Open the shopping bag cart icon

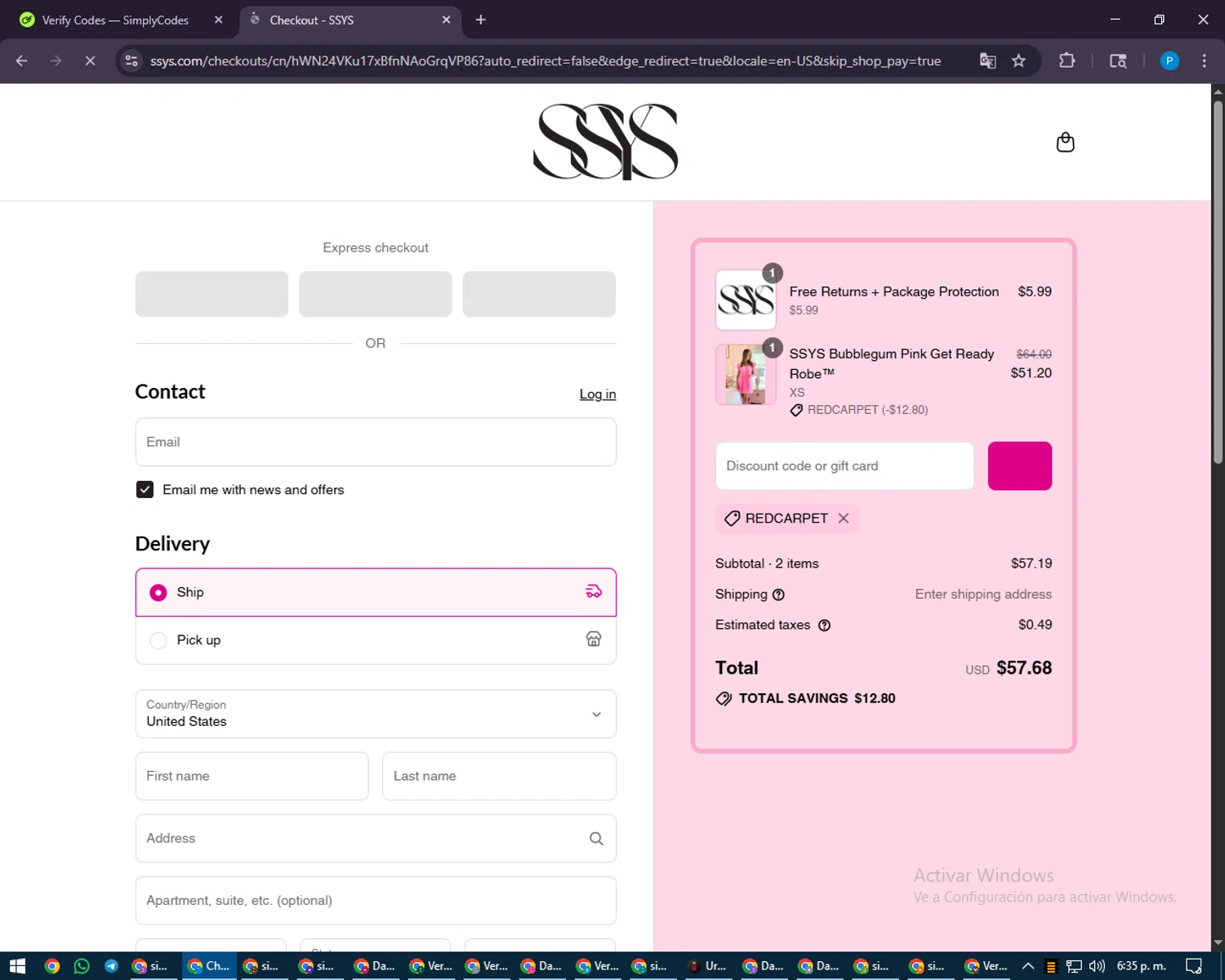tap(1065, 142)
